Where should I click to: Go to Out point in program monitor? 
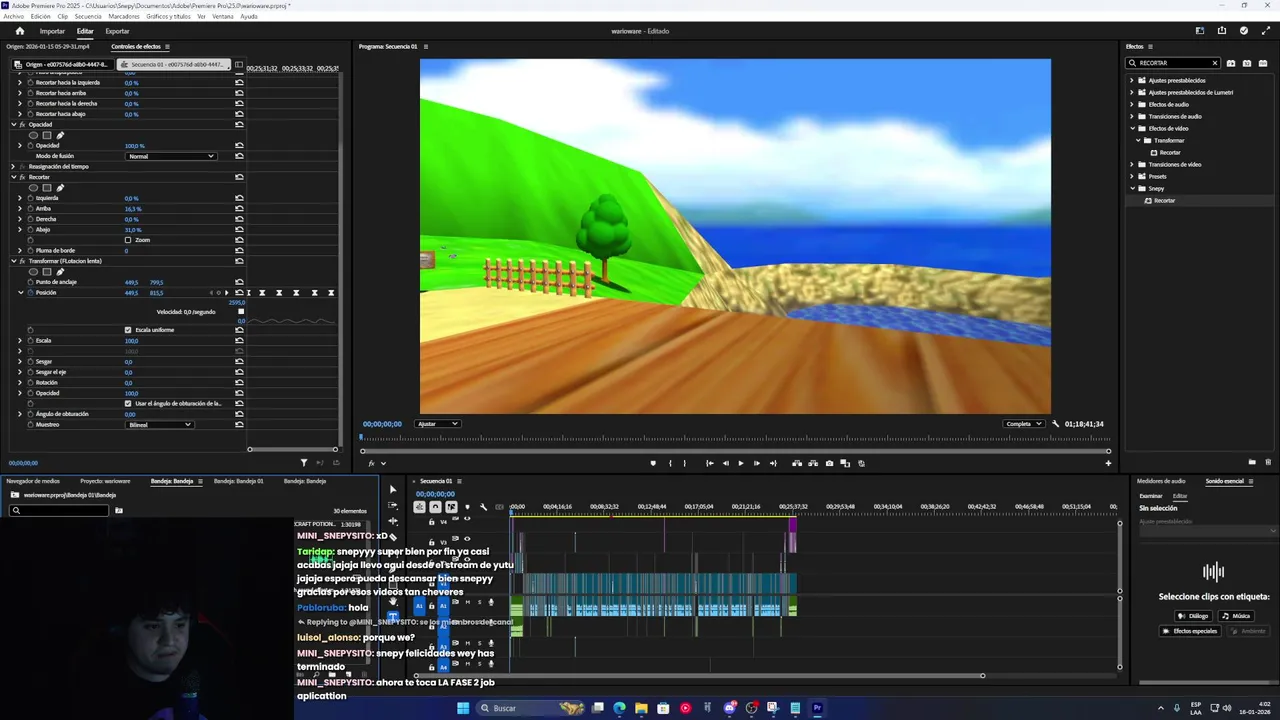pos(773,463)
